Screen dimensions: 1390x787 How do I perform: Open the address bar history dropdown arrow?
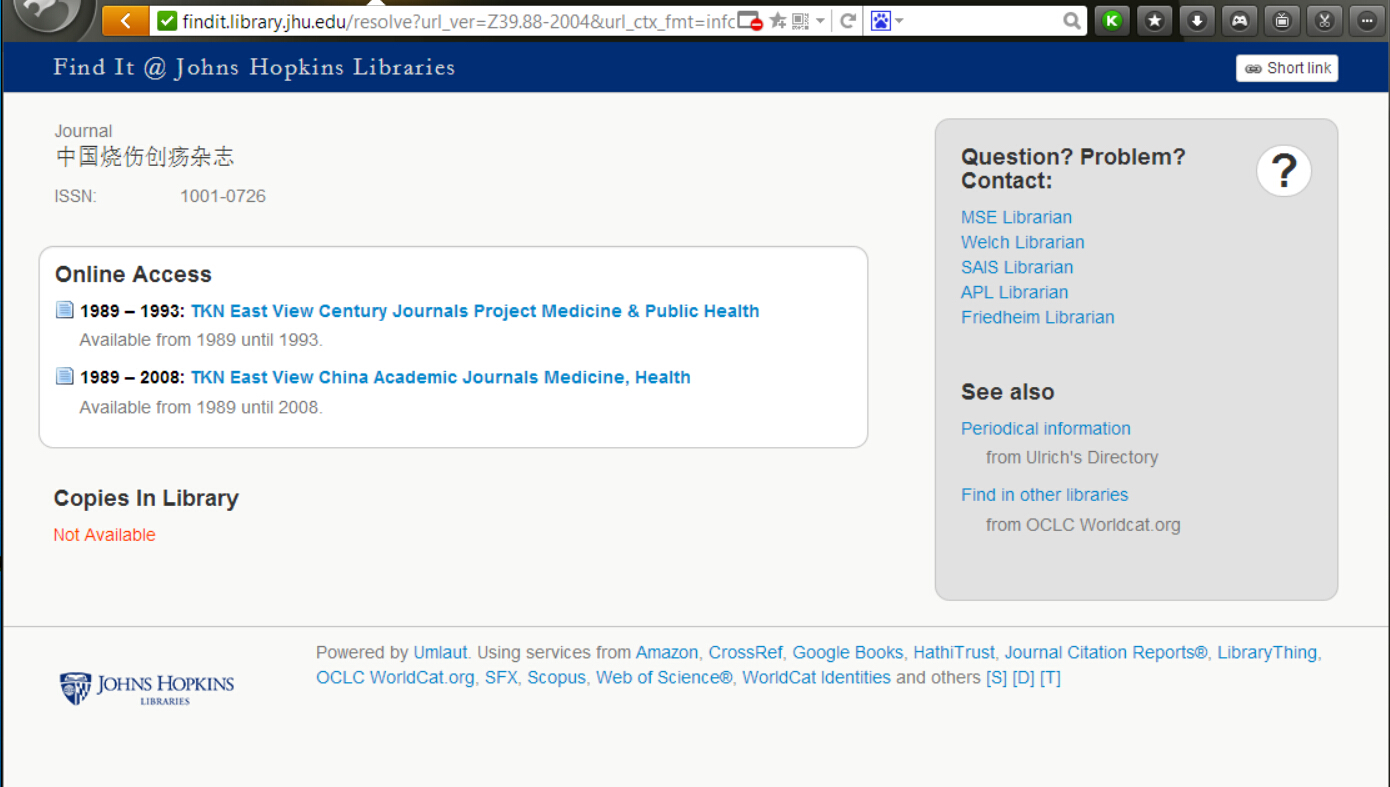click(x=821, y=21)
